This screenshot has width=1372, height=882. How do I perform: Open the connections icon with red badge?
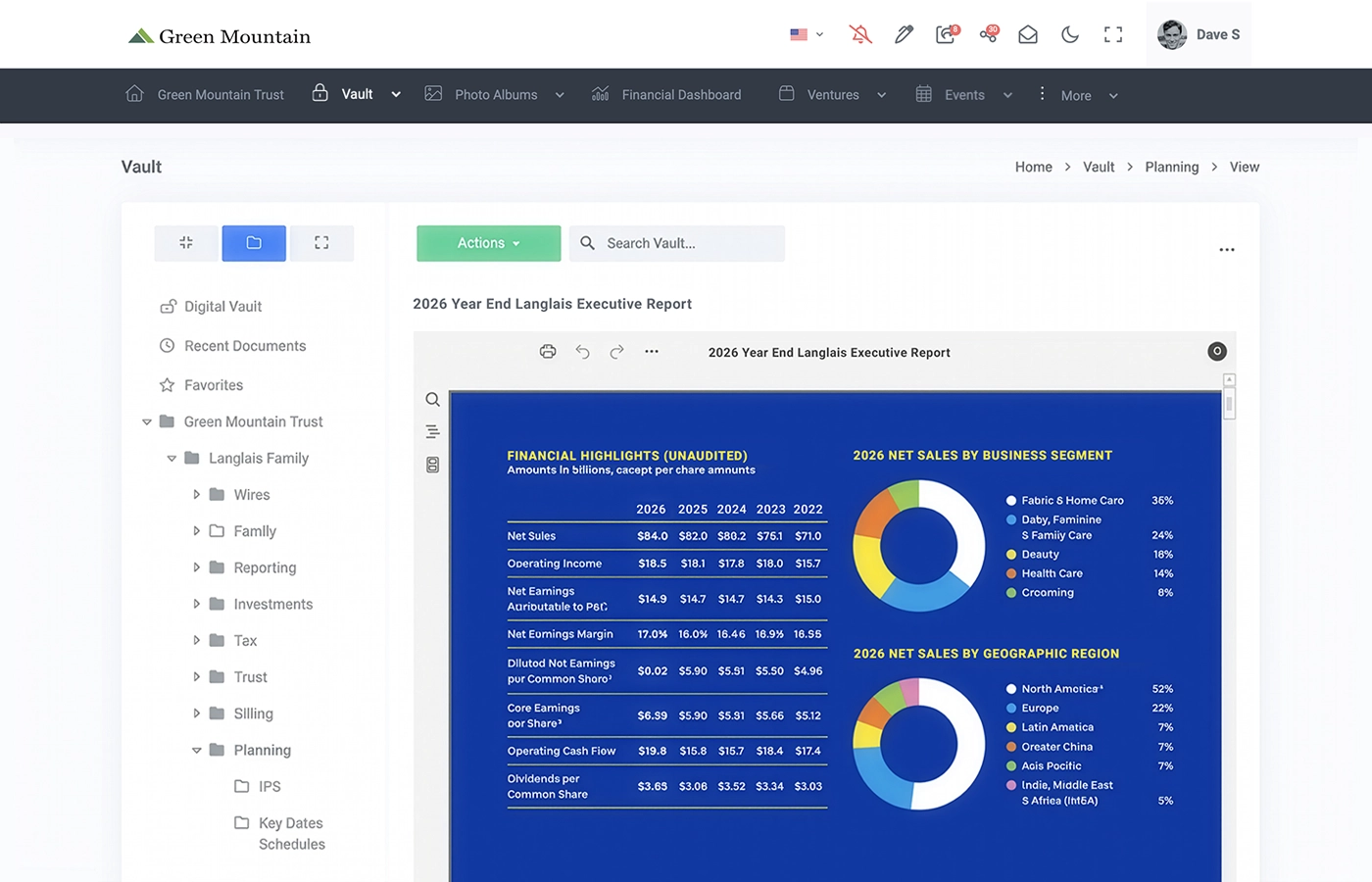989,34
